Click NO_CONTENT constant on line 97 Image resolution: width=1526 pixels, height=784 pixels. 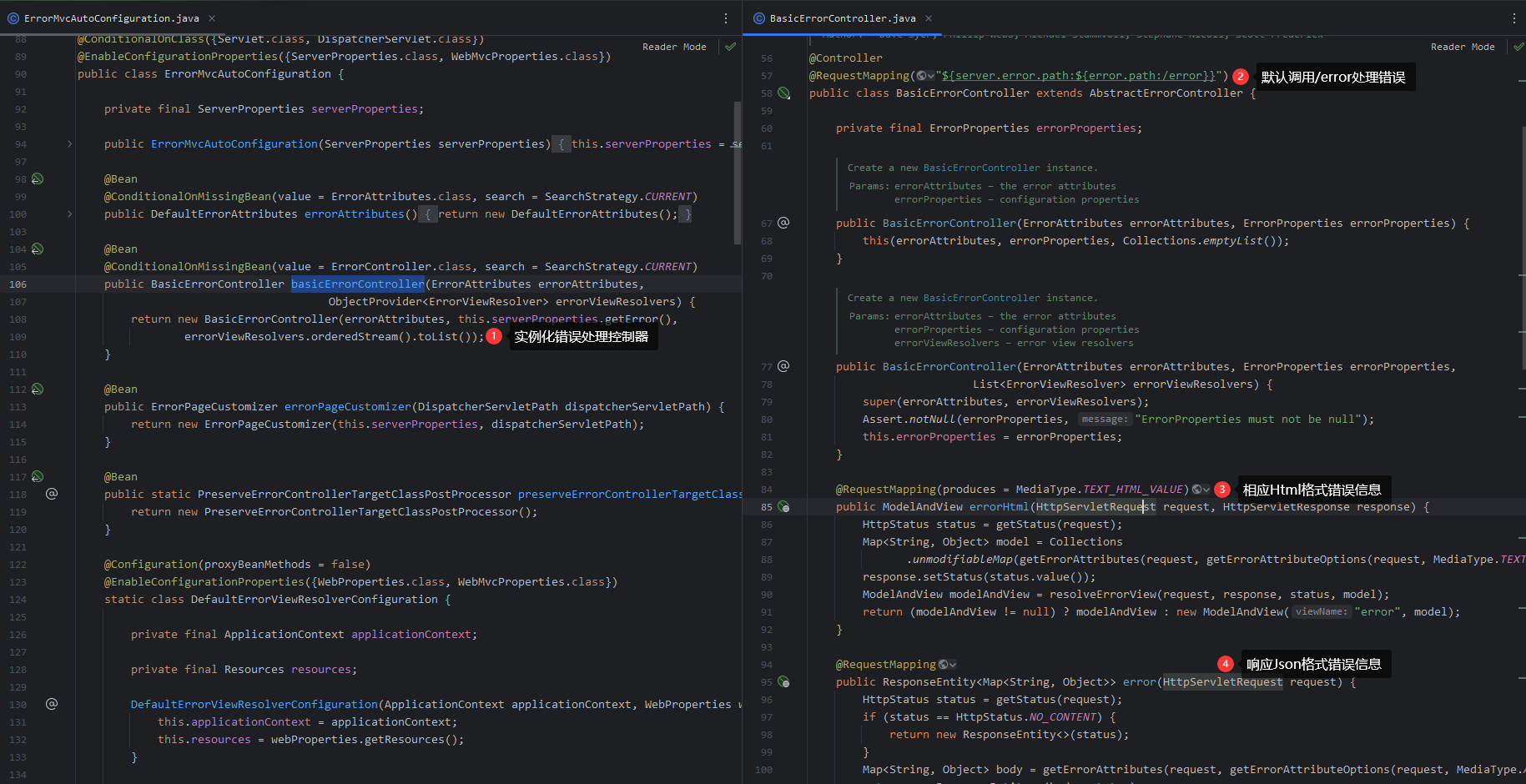point(1062,717)
